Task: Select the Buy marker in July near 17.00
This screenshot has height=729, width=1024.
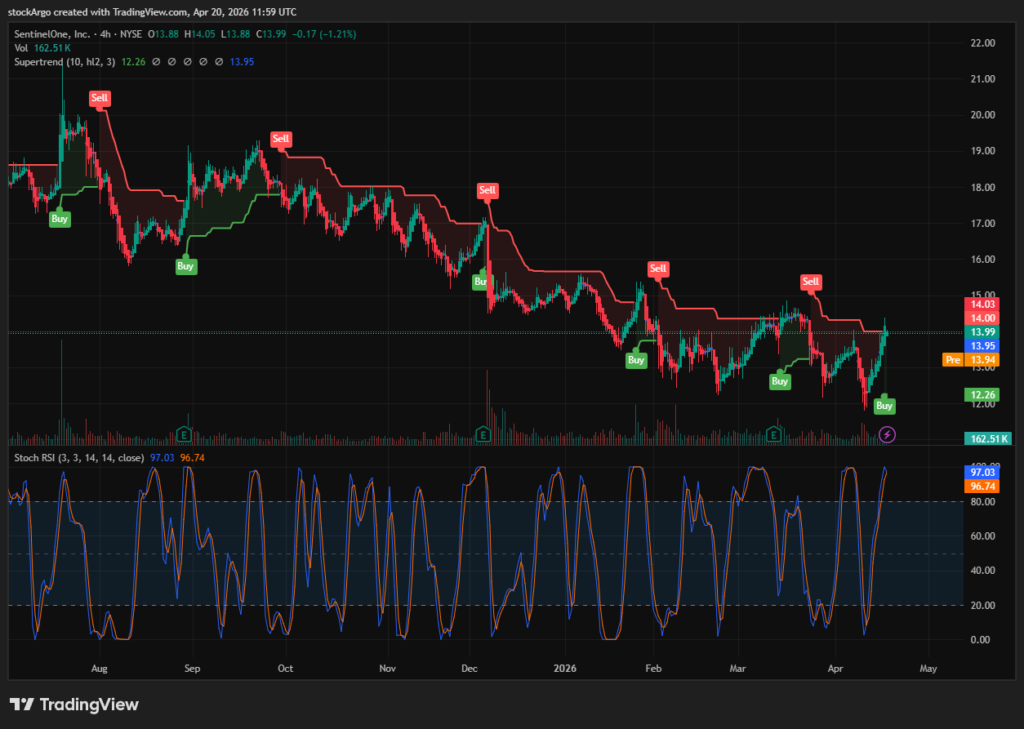Action: [59, 219]
